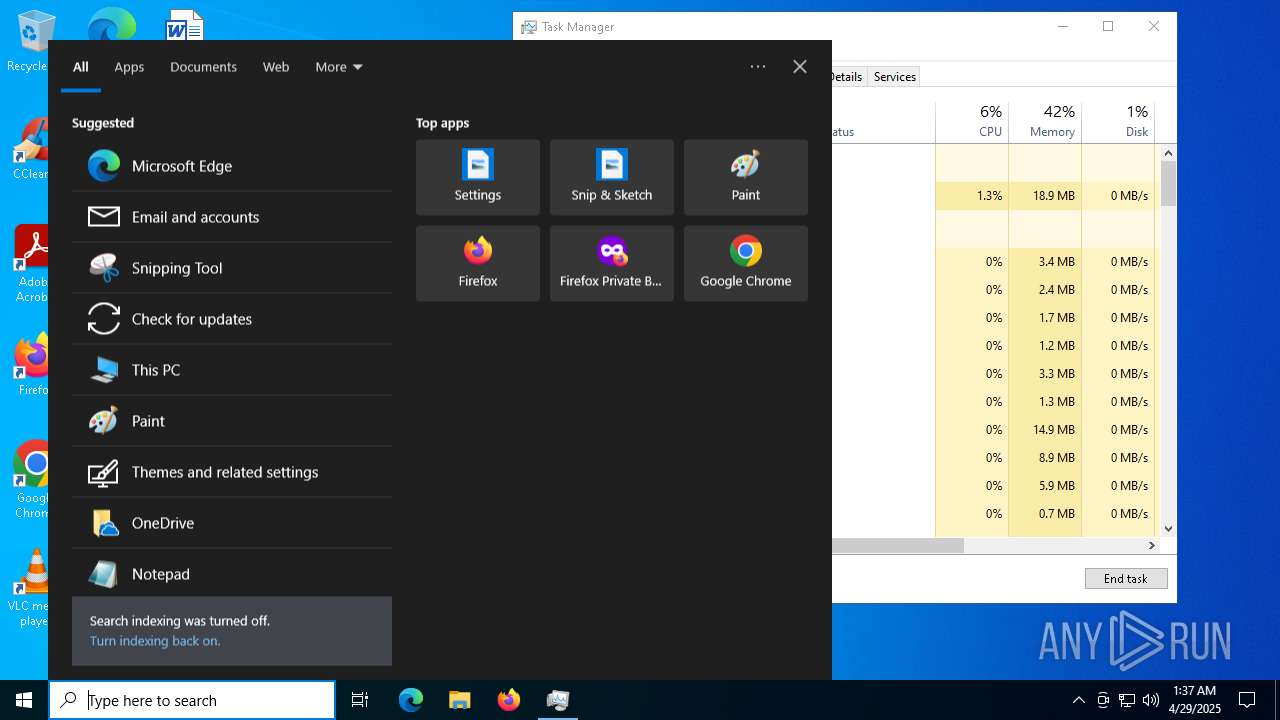Switch to the Documents search tab
This screenshot has width=1280, height=720.
tap(203, 67)
